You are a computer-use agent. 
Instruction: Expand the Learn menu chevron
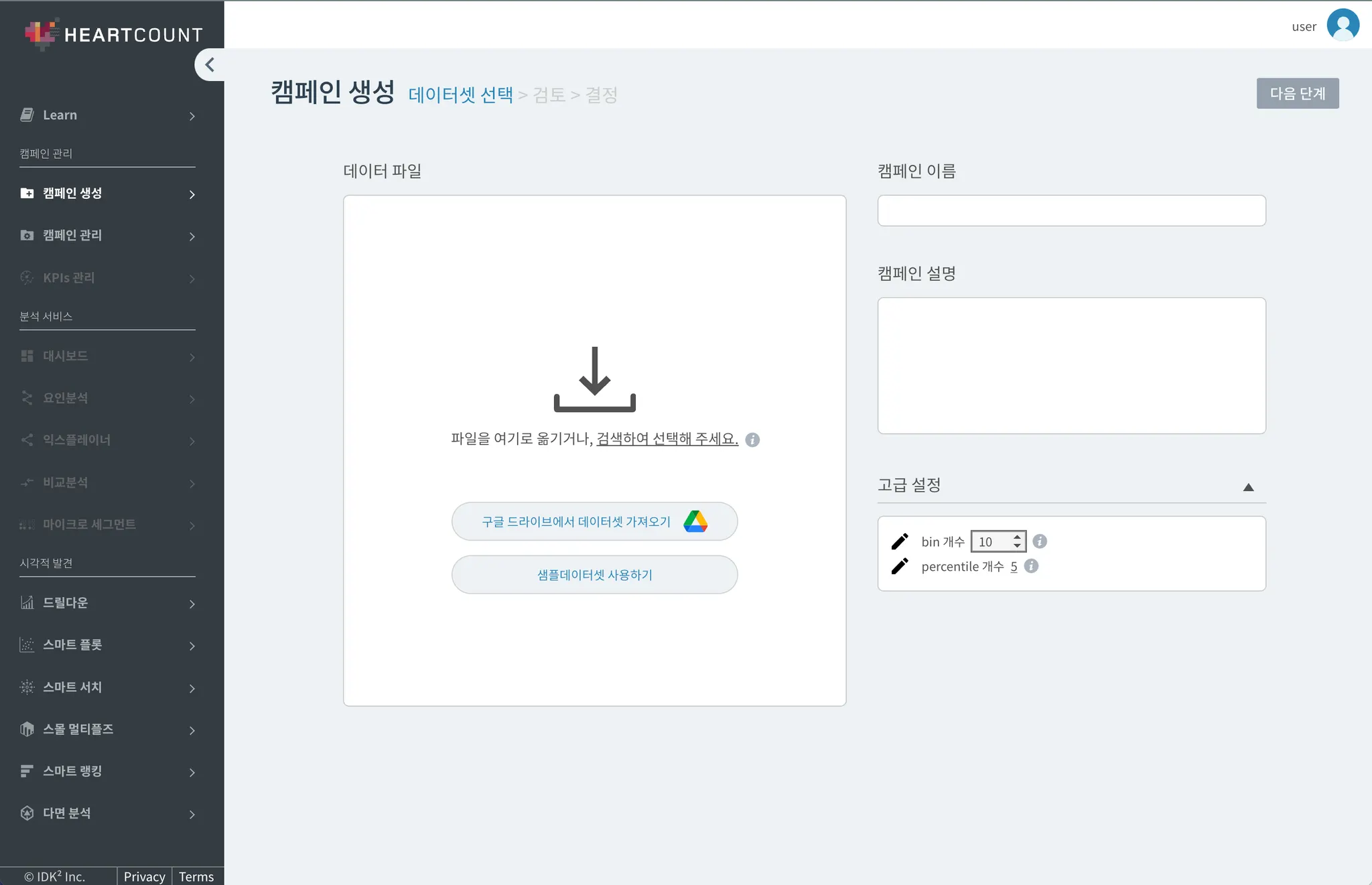[x=192, y=116]
